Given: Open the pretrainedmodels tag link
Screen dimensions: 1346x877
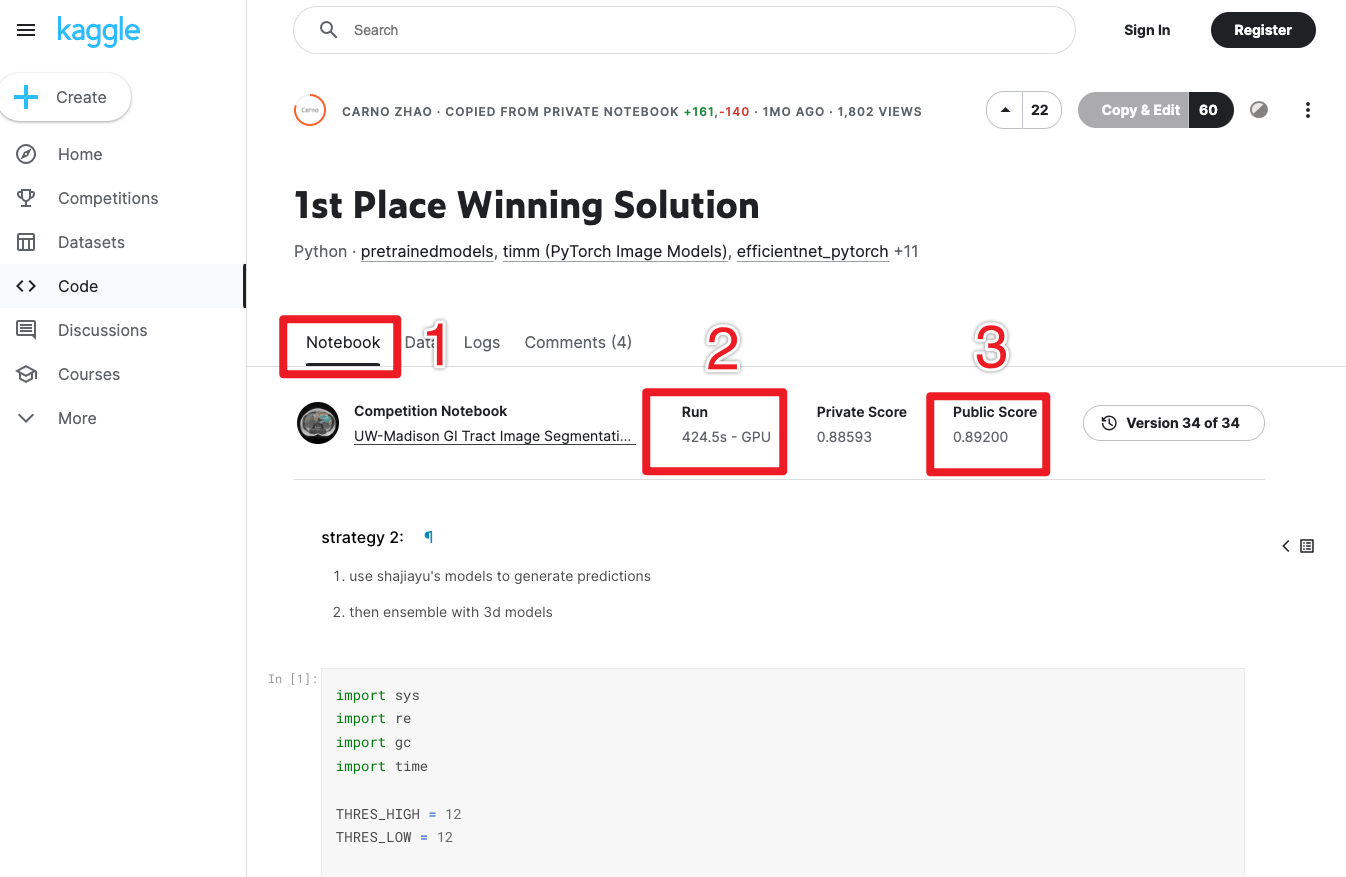Looking at the screenshot, I should coord(427,252).
